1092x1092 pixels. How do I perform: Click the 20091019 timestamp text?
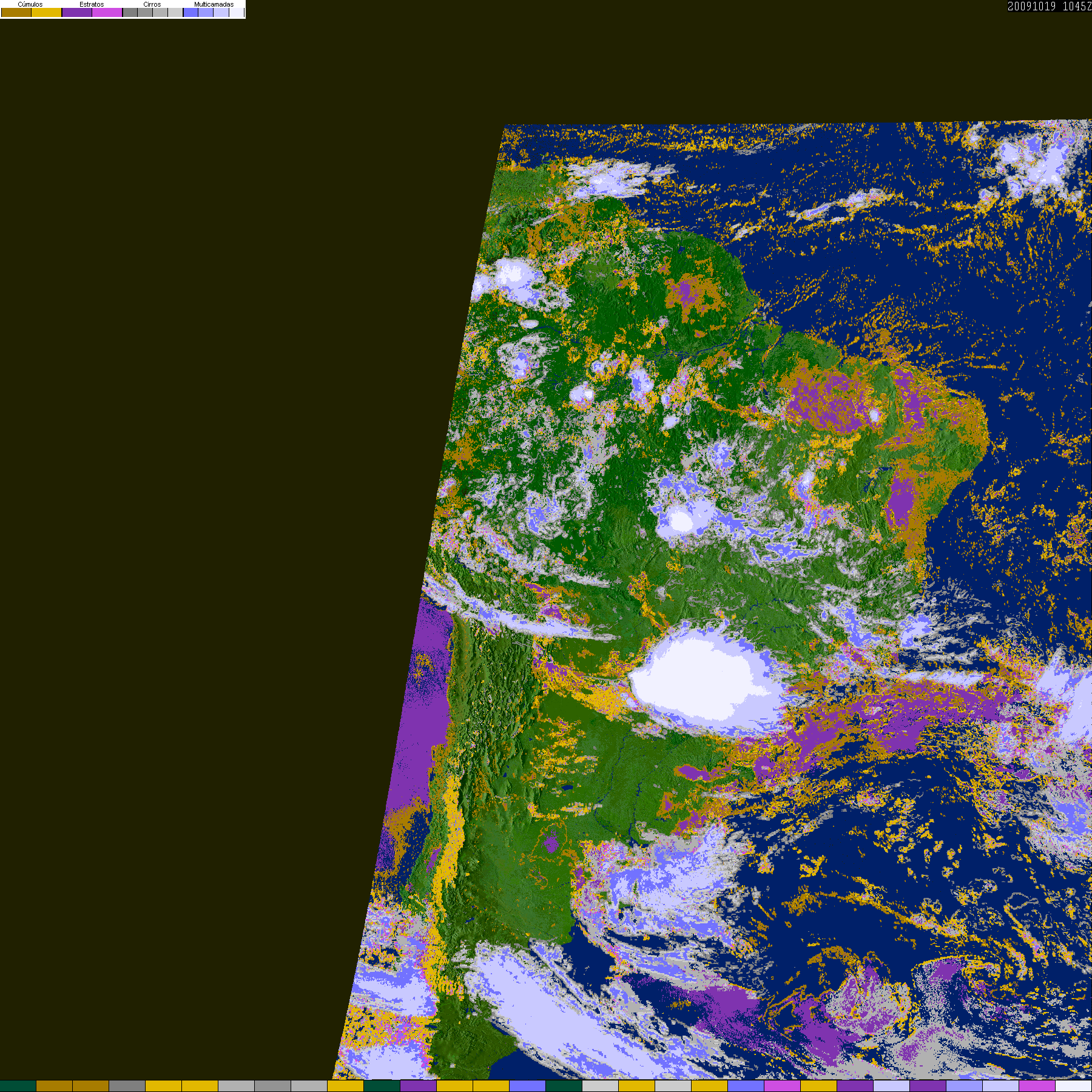(x=1032, y=6)
